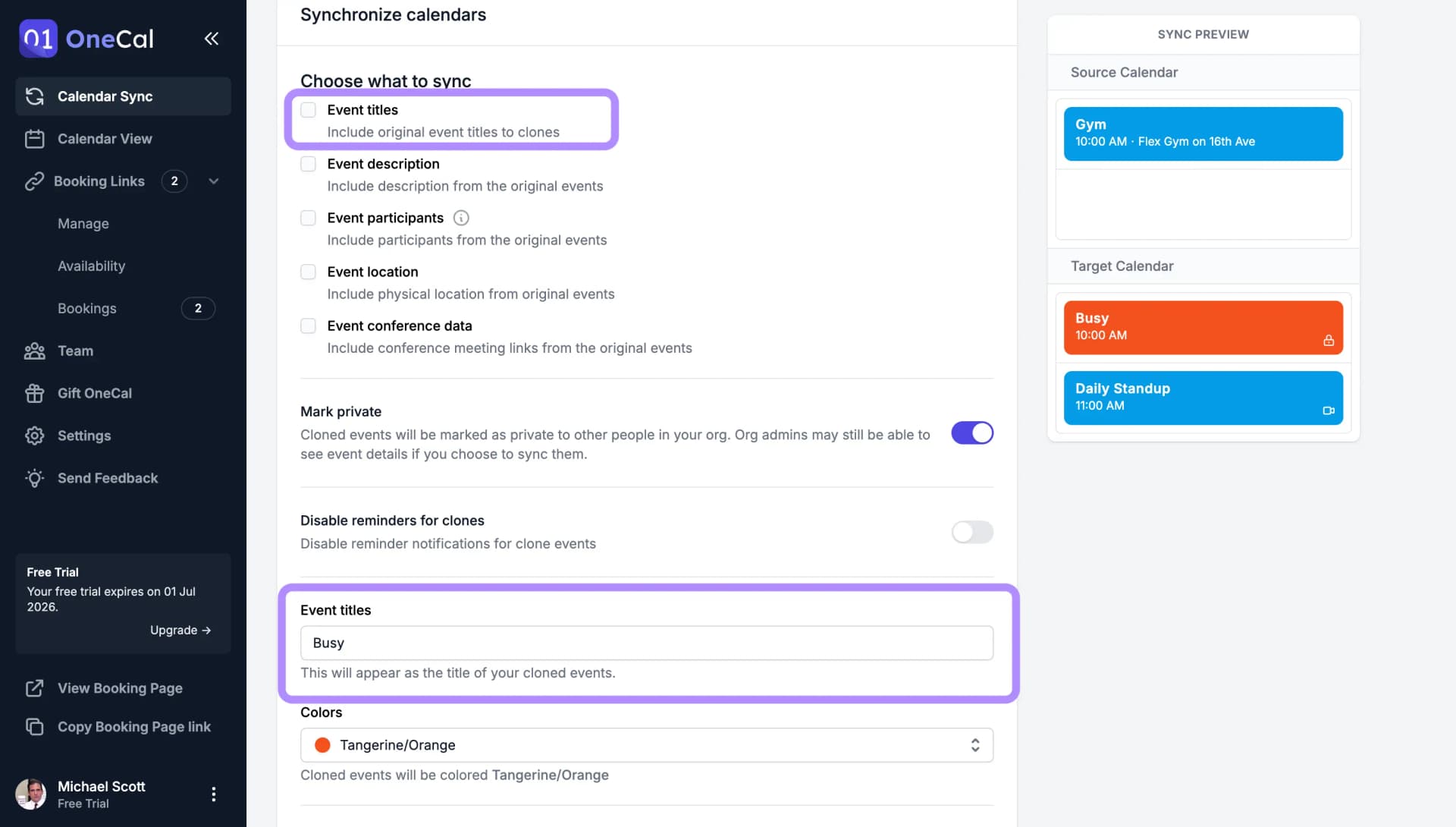The image size is (1456, 827).
Task: Click the Send Feedback sidebar icon
Action: tap(36, 479)
